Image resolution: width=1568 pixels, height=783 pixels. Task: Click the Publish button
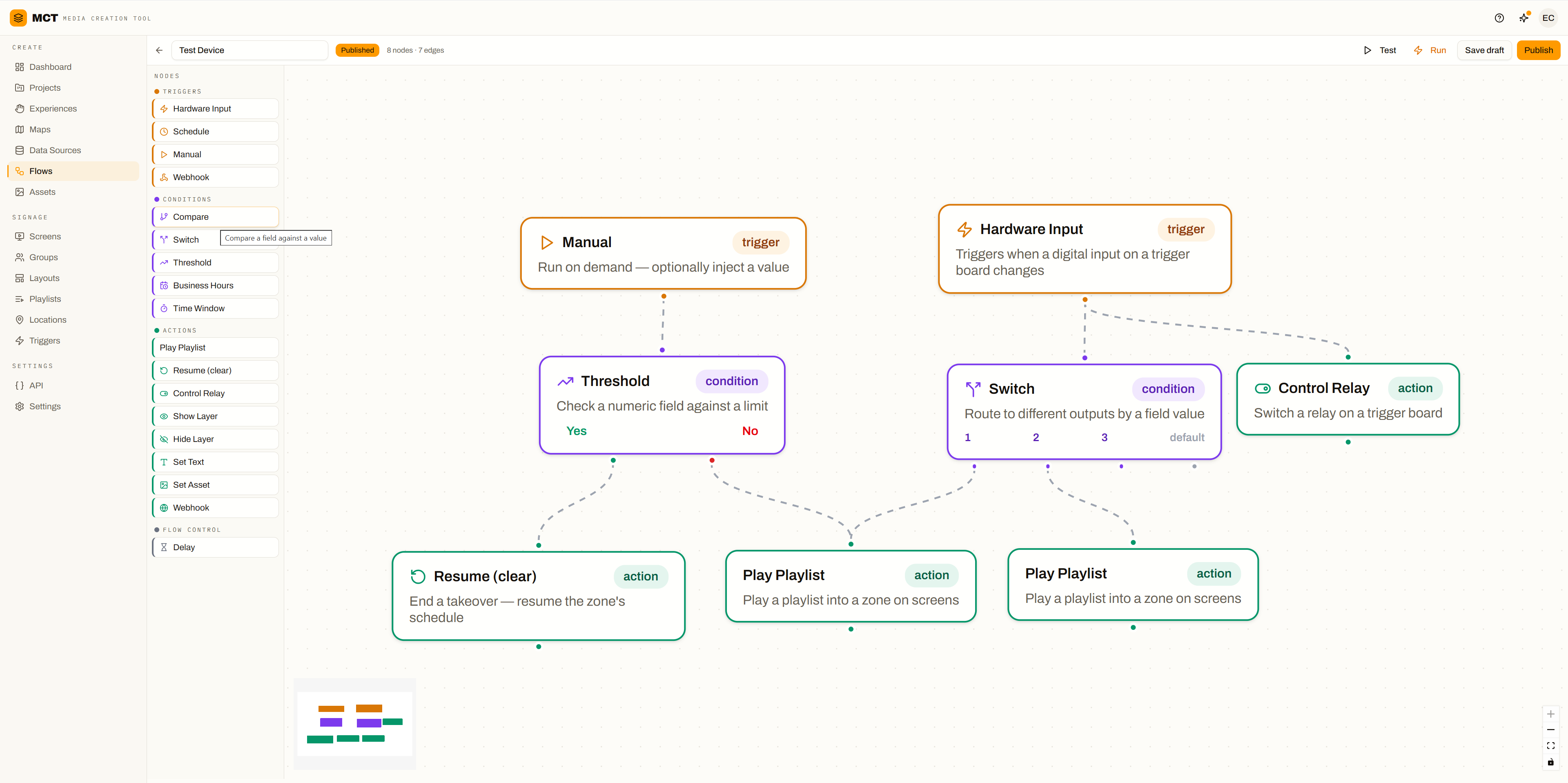pyautogui.click(x=1538, y=51)
